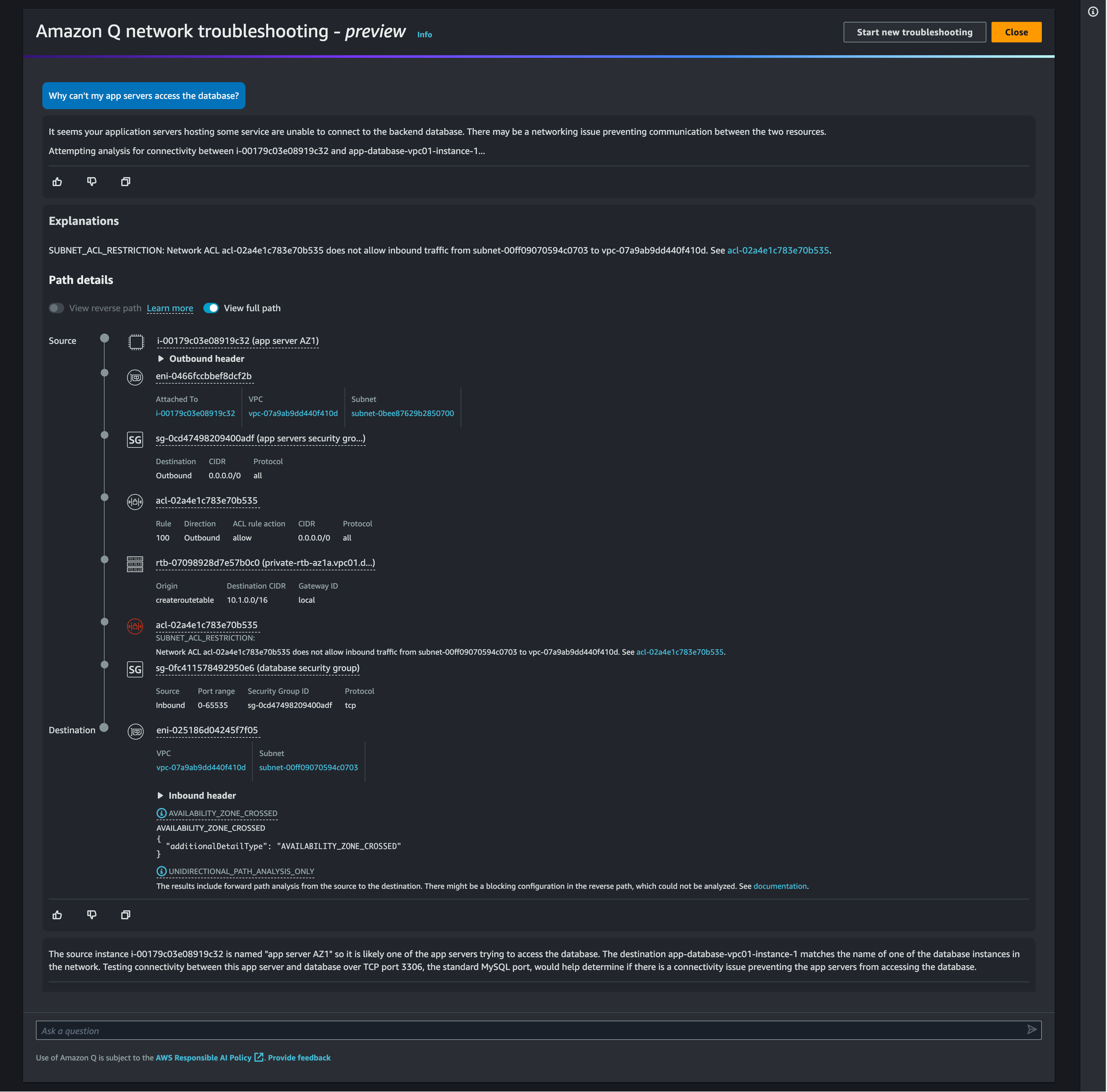The height and width of the screenshot is (1092, 1107).
Task: Click thumbs up icon under first response
Action: pos(57,182)
